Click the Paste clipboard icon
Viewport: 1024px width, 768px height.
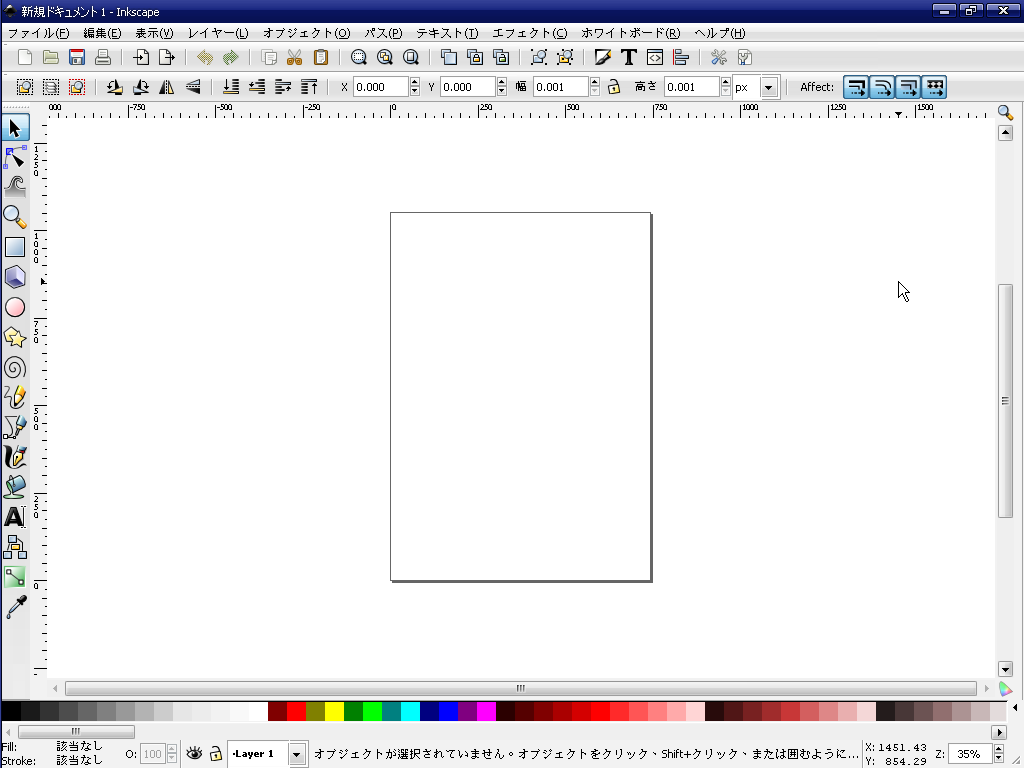tap(321, 57)
